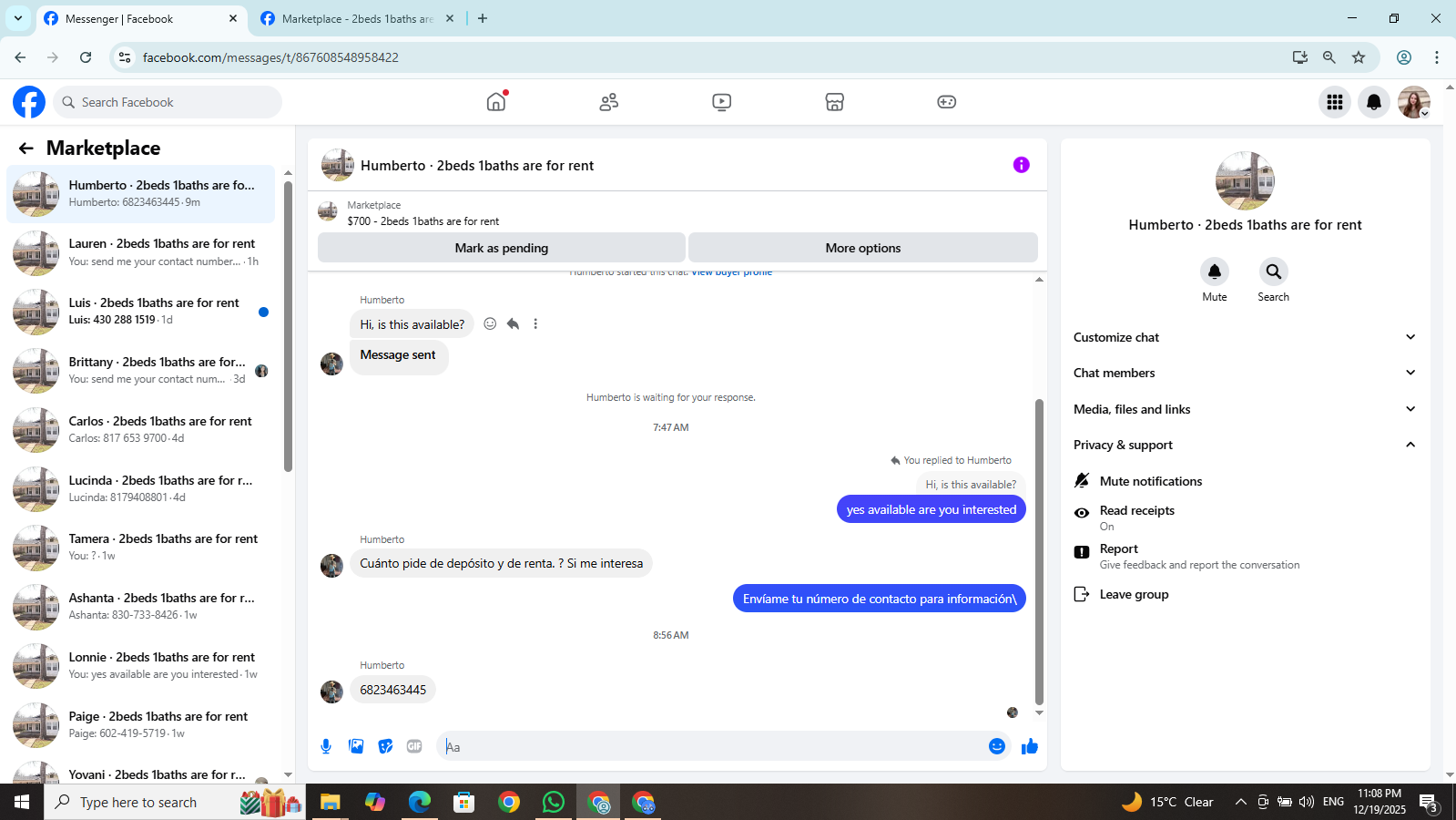Open the conversation information purple icon
Viewport: 1456px width, 820px height.
1022,165
